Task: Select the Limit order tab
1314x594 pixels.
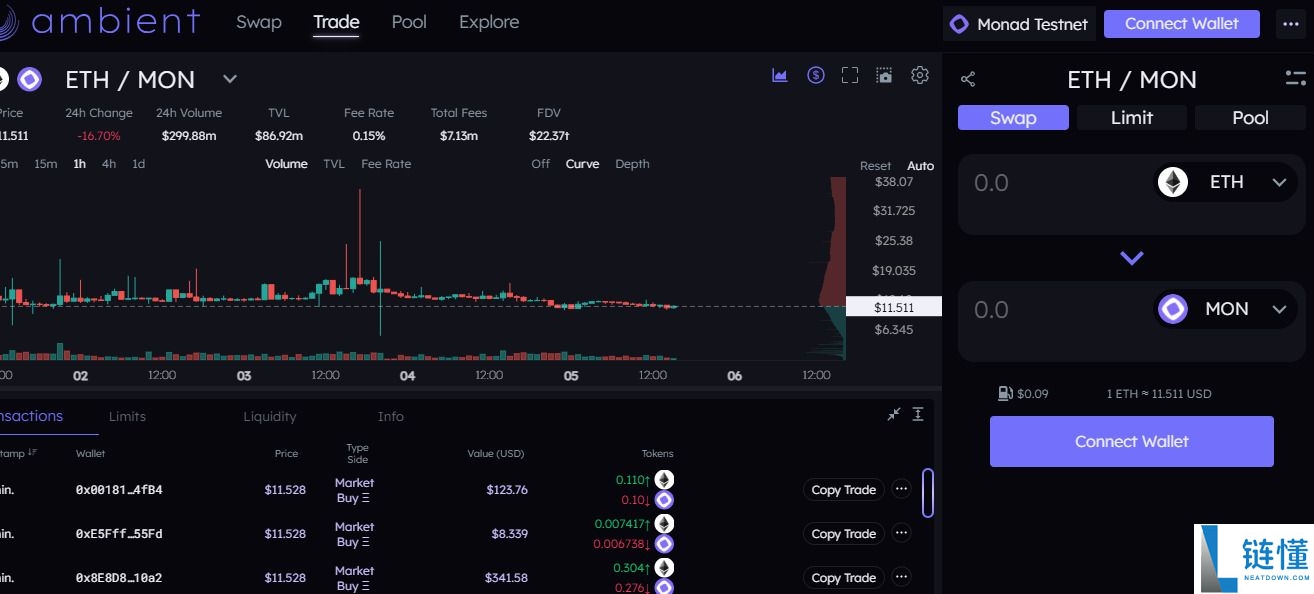Action: pos(1132,117)
